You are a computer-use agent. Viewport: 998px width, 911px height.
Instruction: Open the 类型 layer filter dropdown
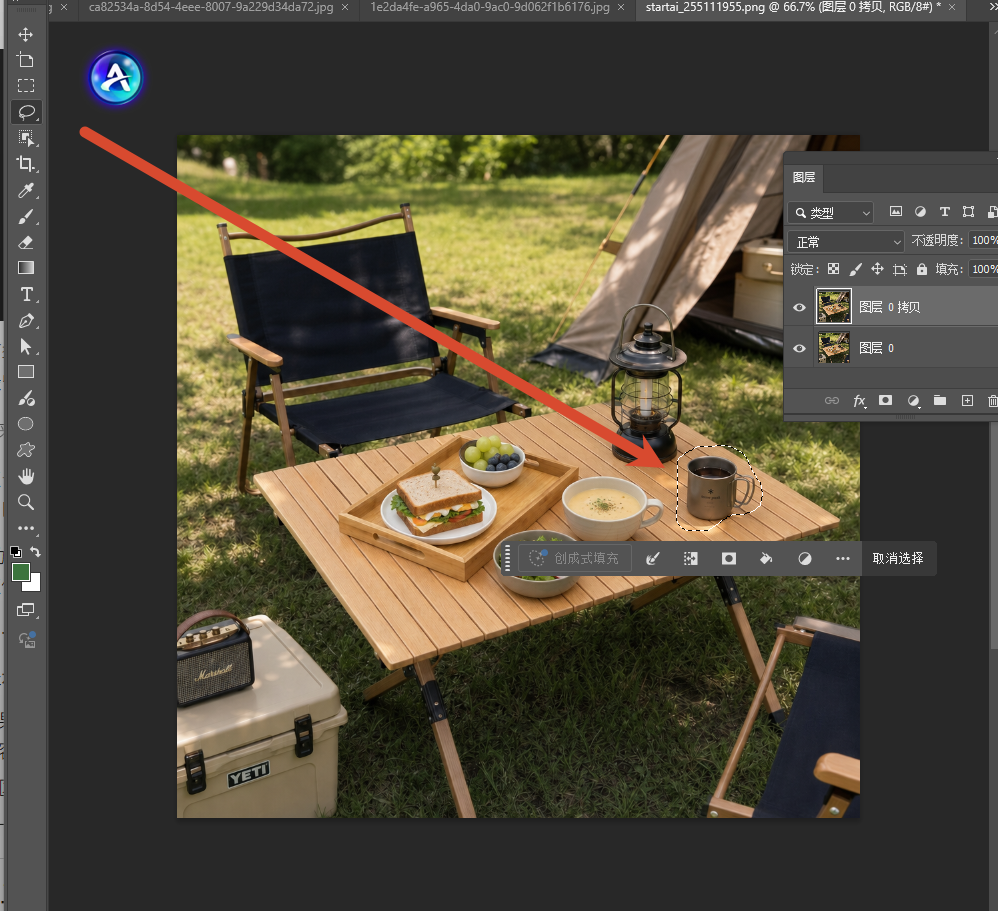coord(831,213)
